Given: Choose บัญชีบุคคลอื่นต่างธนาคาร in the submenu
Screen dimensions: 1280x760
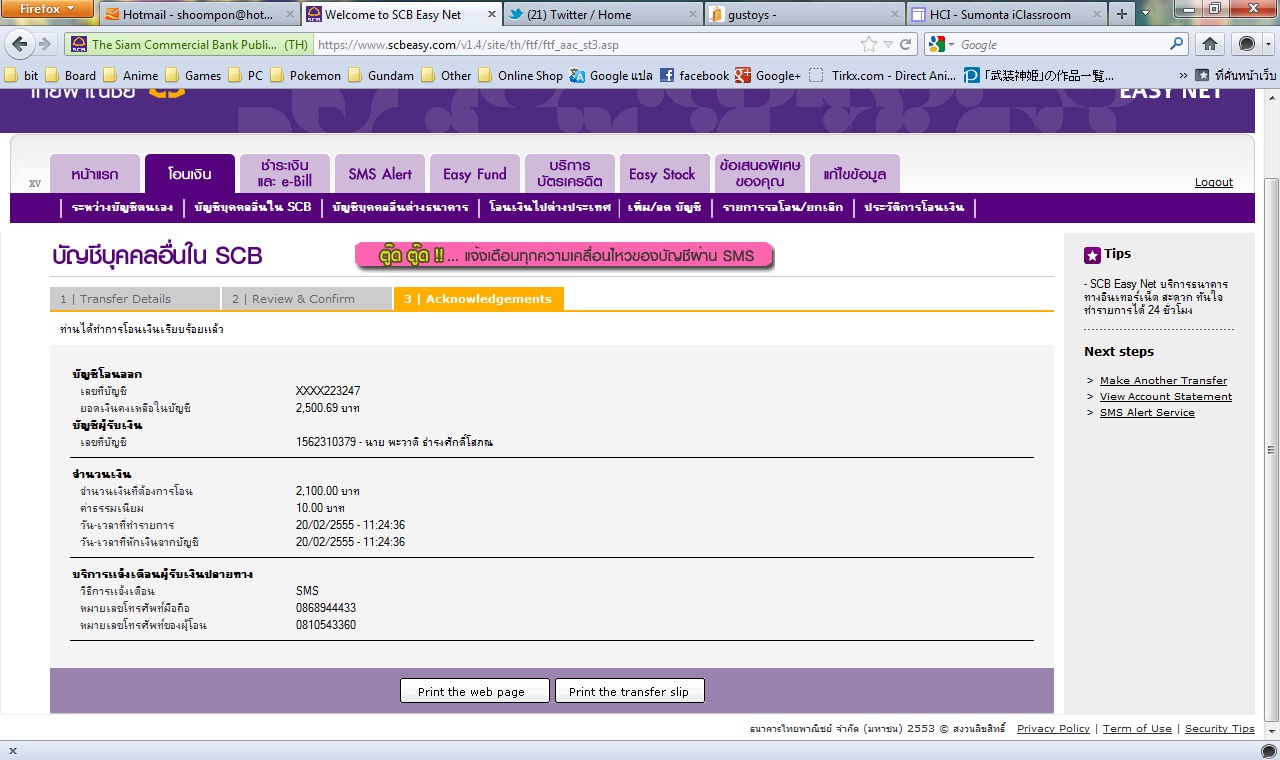Looking at the screenshot, I should [x=400, y=207].
